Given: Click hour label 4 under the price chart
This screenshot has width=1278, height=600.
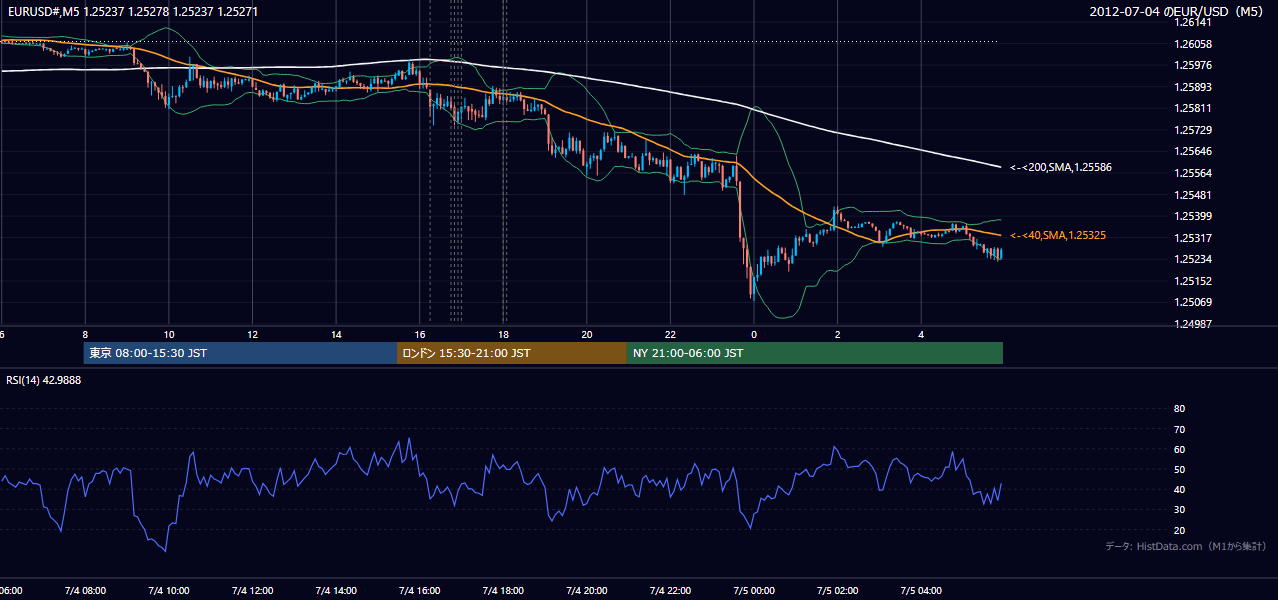Looking at the screenshot, I should [921, 335].
